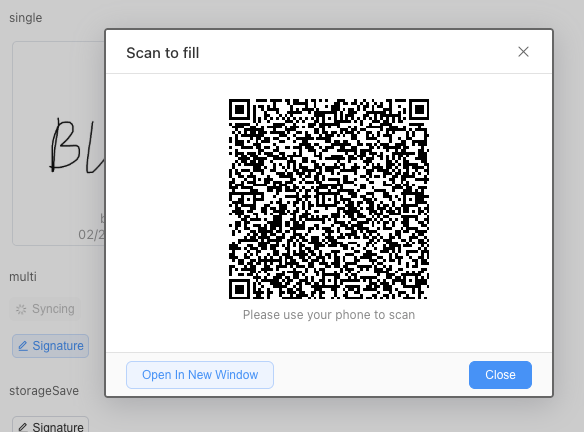
Task: Select the handwritten signature preview under single
Action: (77, 146)
